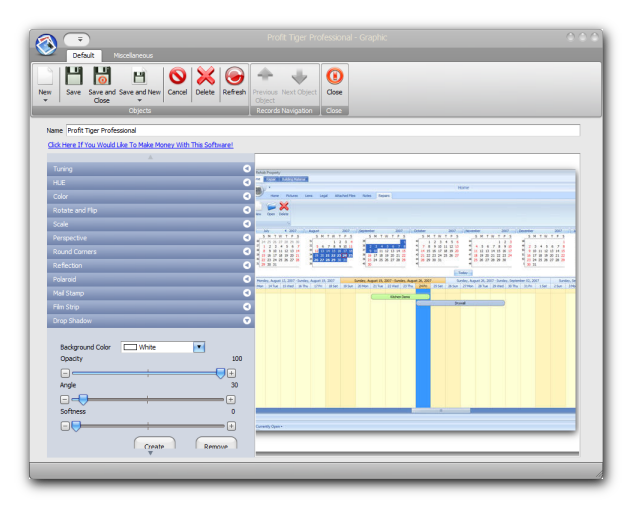The image size is (637, 513).
Task: Click the Softness slider handle
Action: point(76,426)
